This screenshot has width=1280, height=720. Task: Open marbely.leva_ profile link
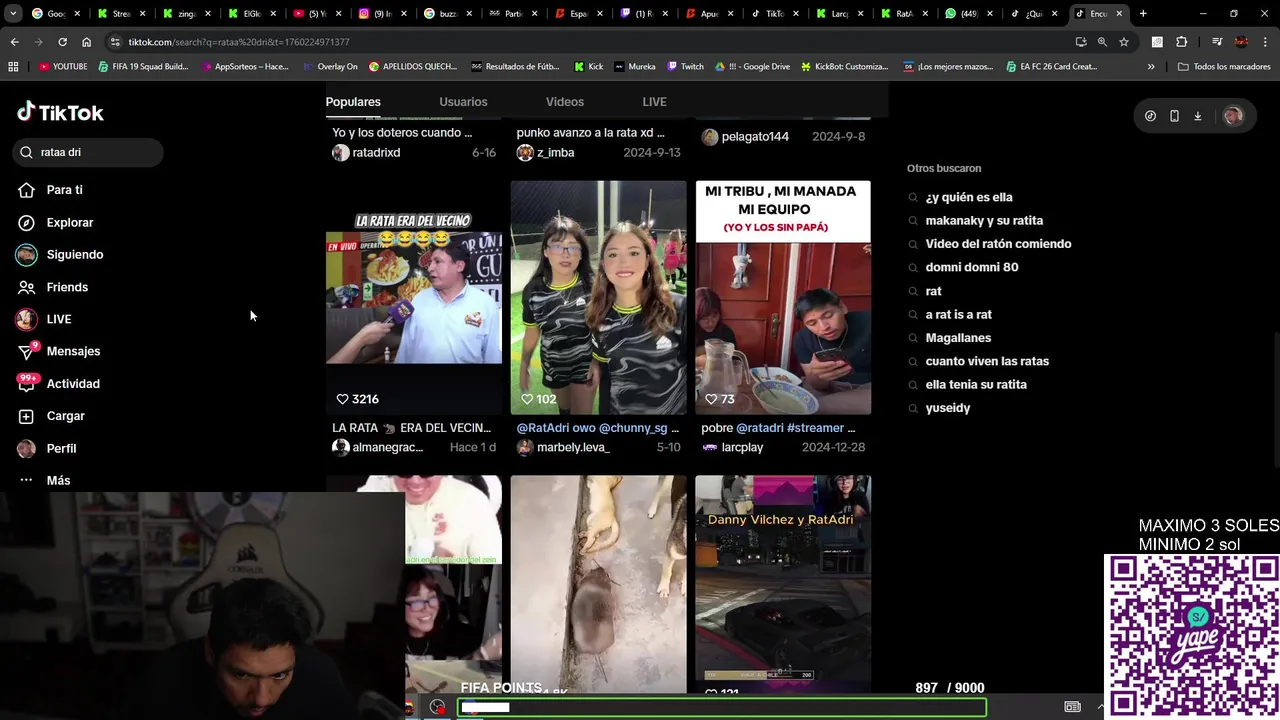563,447
